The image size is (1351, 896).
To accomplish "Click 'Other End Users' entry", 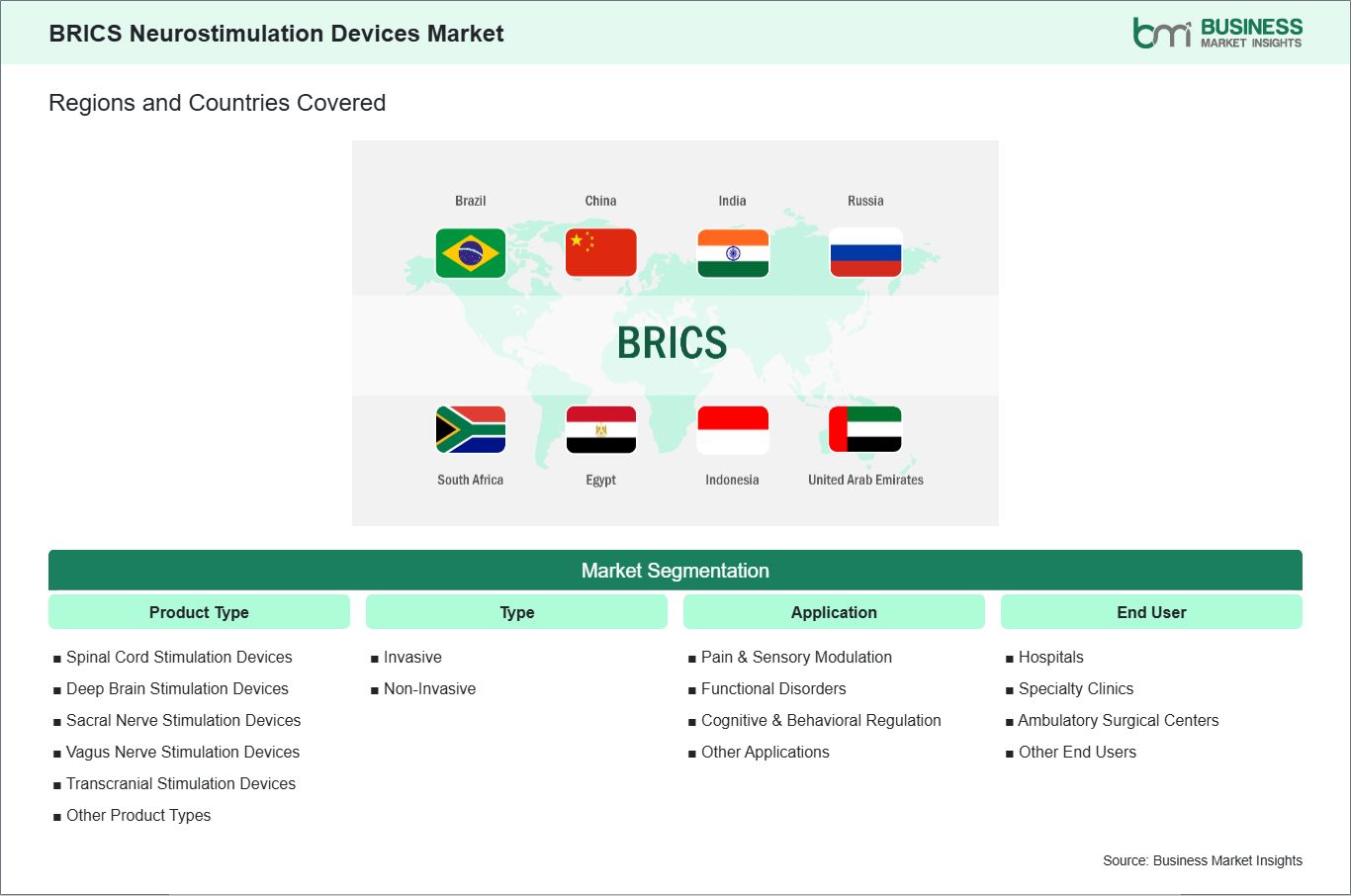I will pos(1077,752).
